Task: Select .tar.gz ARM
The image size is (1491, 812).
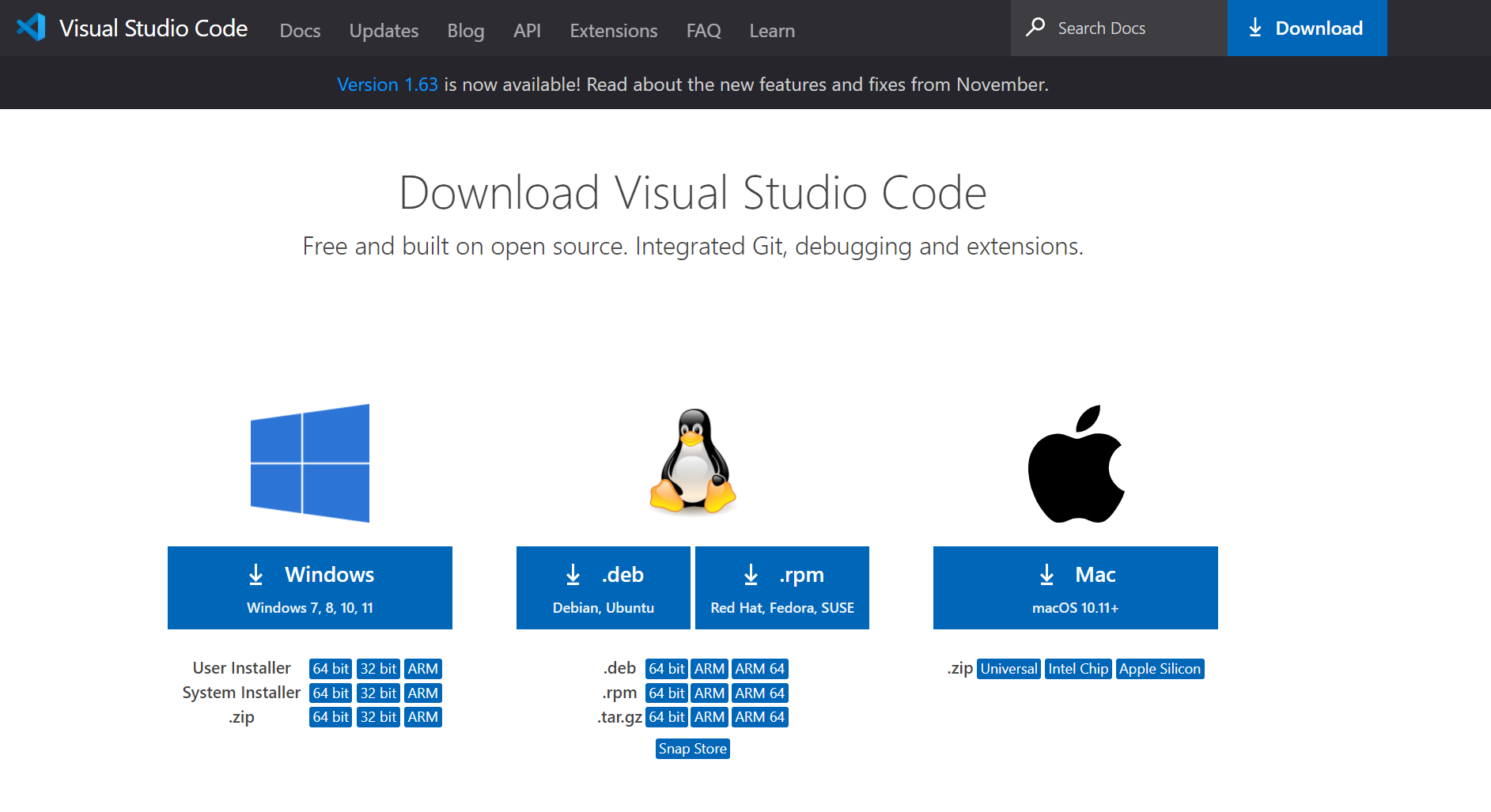Action: (x=710, y=717)
